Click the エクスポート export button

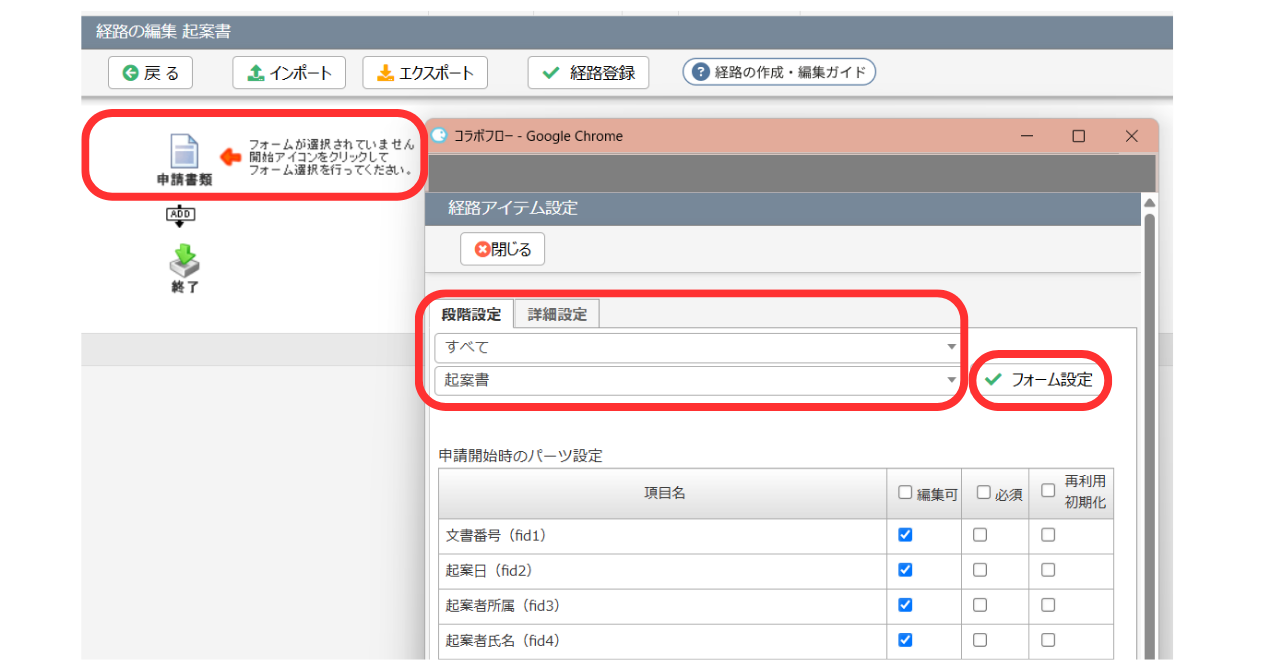425,73
